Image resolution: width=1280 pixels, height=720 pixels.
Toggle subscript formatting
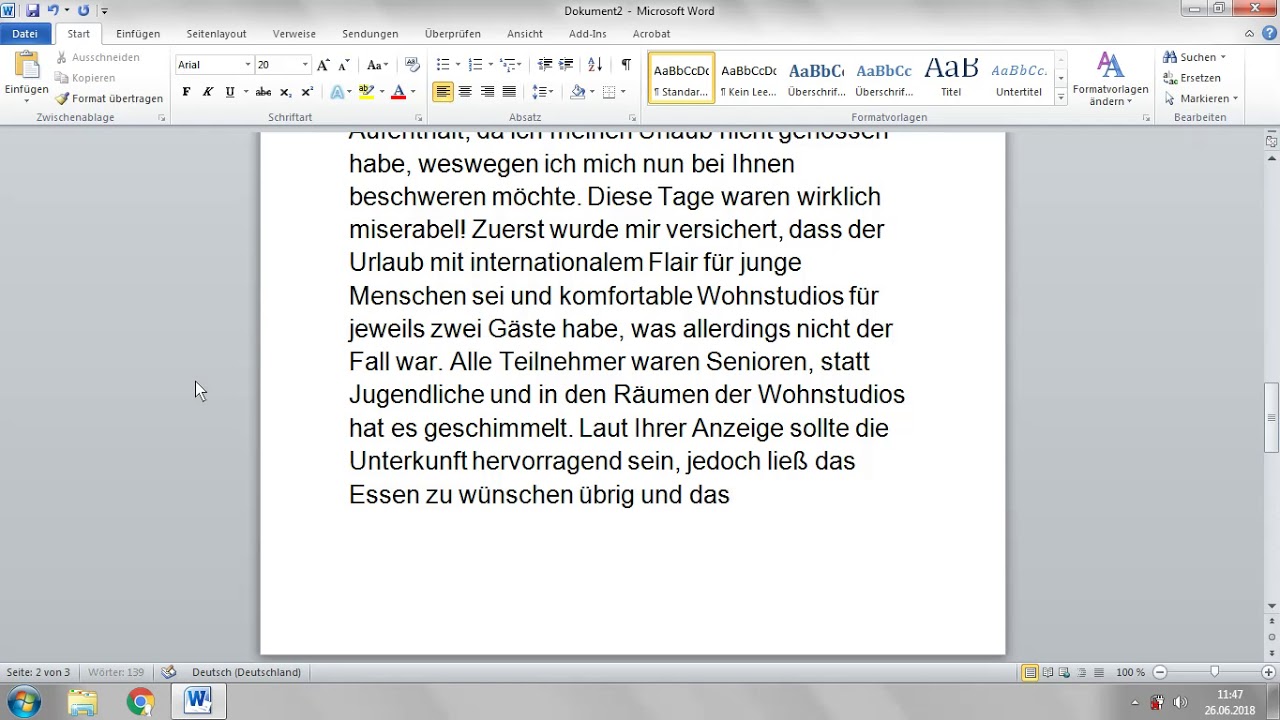285,92
